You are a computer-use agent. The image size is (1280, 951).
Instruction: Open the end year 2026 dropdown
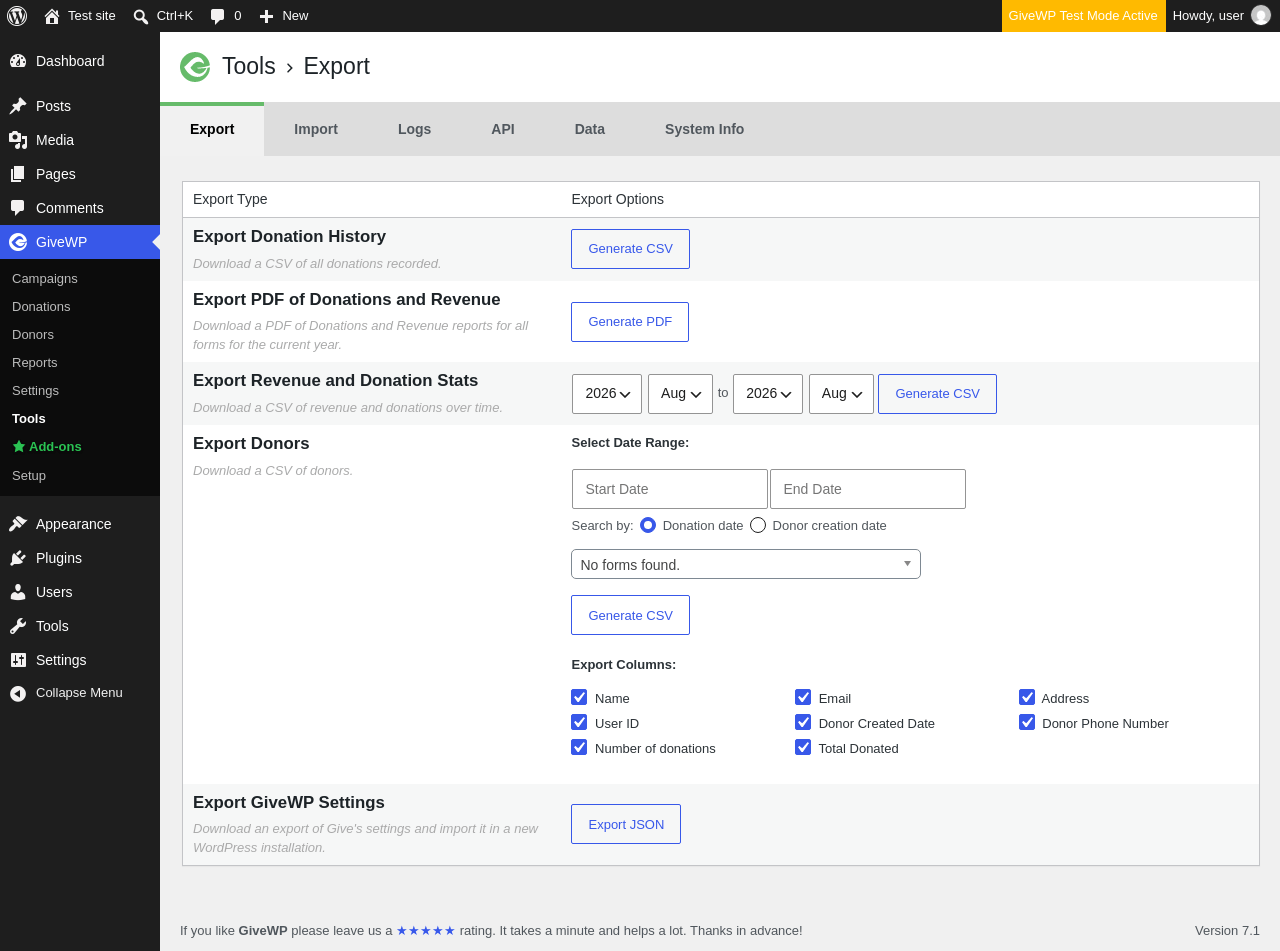pyautogui.click(x=768, y=394)
